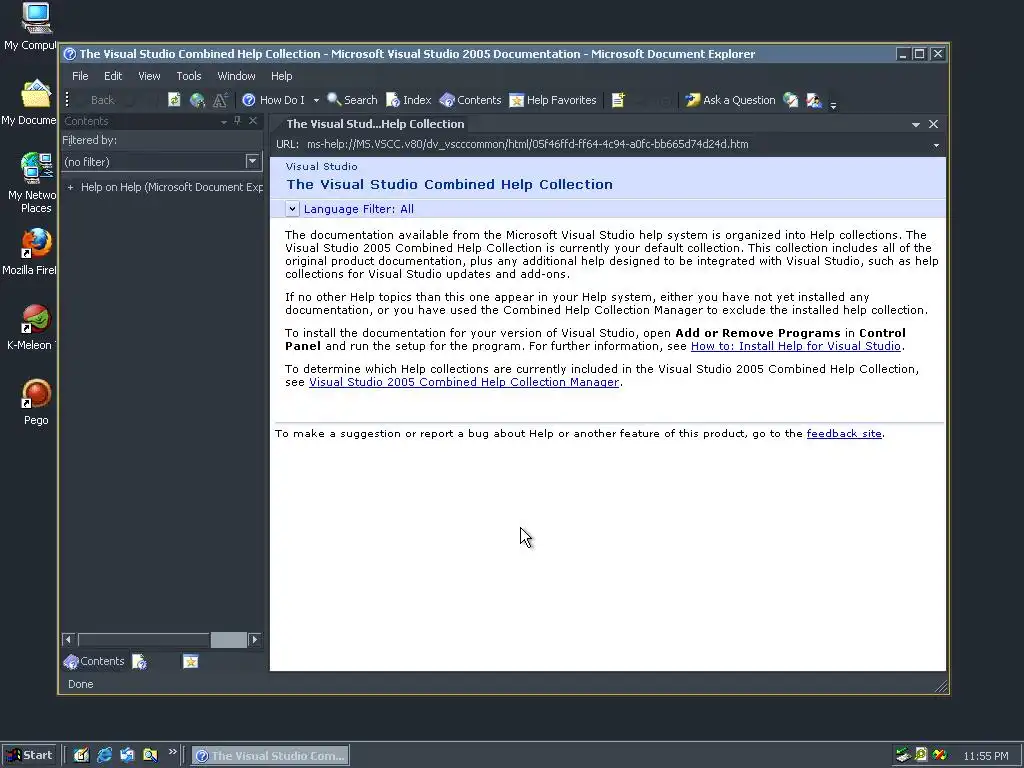Open Contents panel window position dropdown

(x=224, y=121)
